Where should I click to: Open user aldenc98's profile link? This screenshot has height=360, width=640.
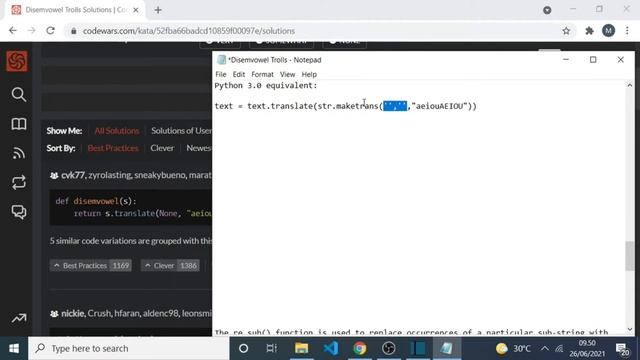pos(160,313)
